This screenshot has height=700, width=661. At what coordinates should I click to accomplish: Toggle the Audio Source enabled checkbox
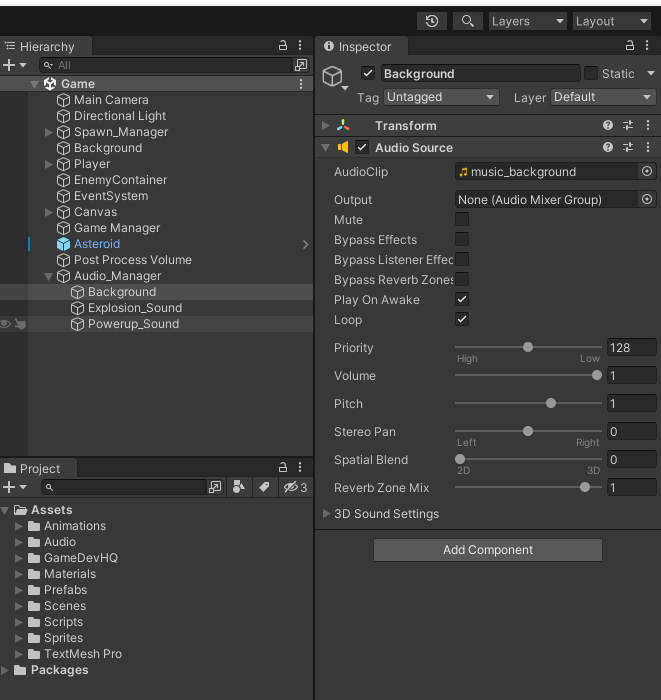362,147
